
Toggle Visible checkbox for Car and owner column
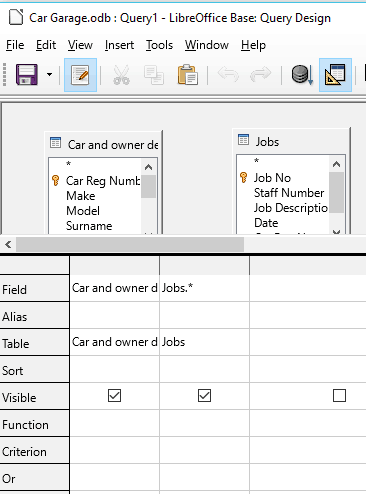(114, 396)
